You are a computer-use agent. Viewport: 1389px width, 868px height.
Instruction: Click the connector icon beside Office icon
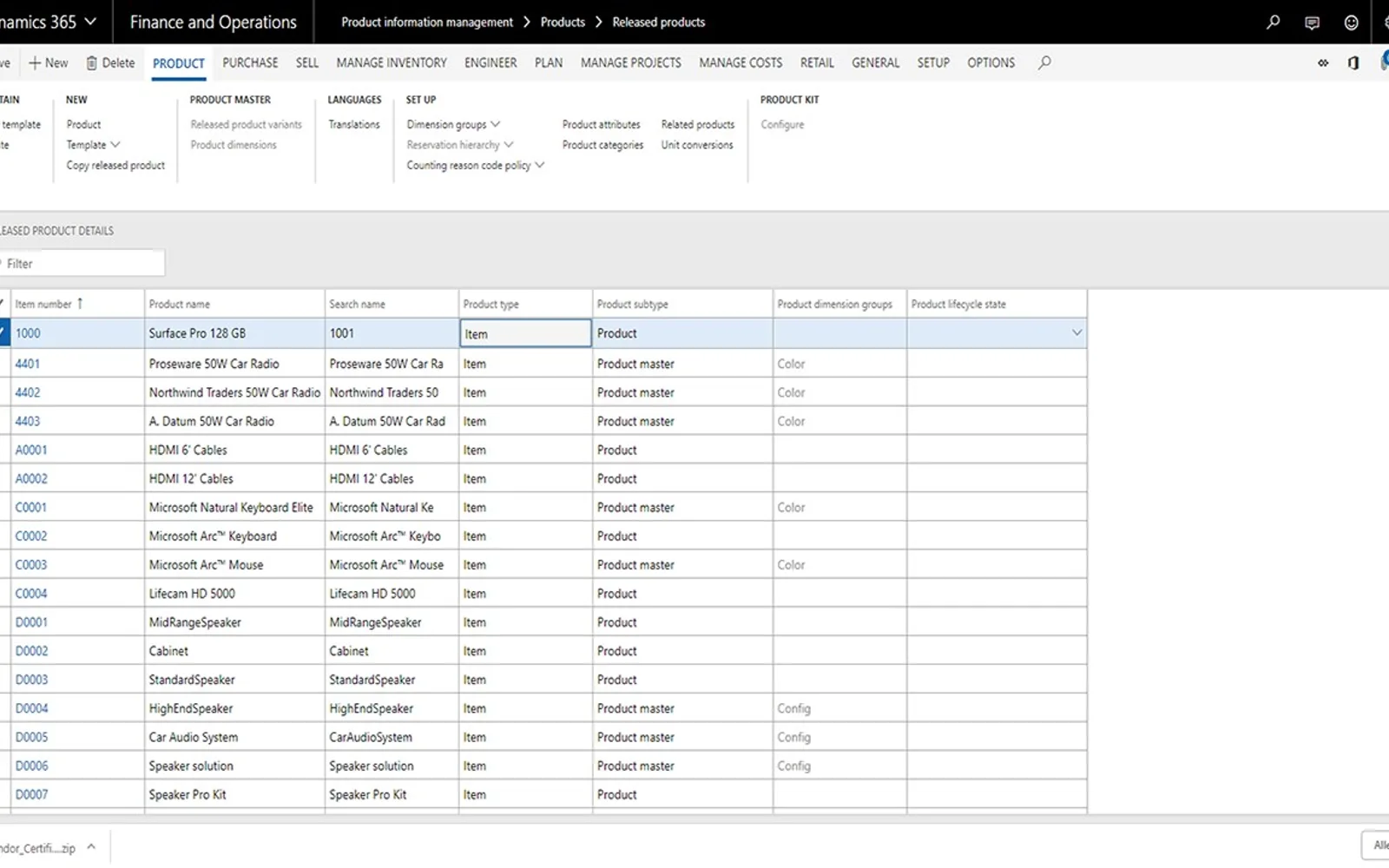pos(1323,62)
